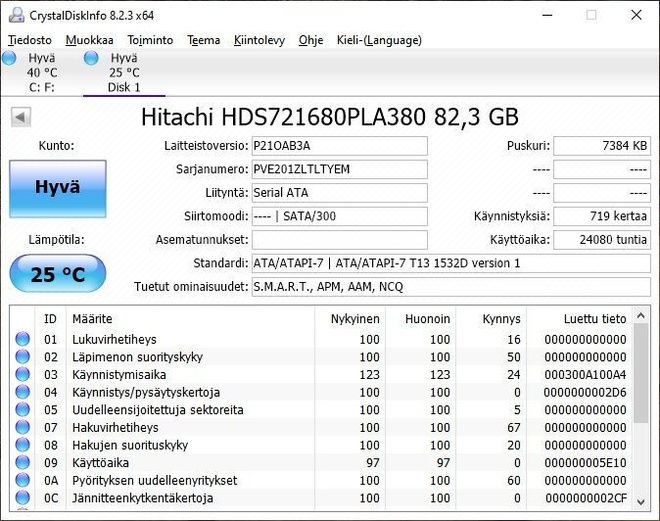The image size is (660, 521).
Task: Click the Liityntä field Serial ATA
Action: [340, 193]
